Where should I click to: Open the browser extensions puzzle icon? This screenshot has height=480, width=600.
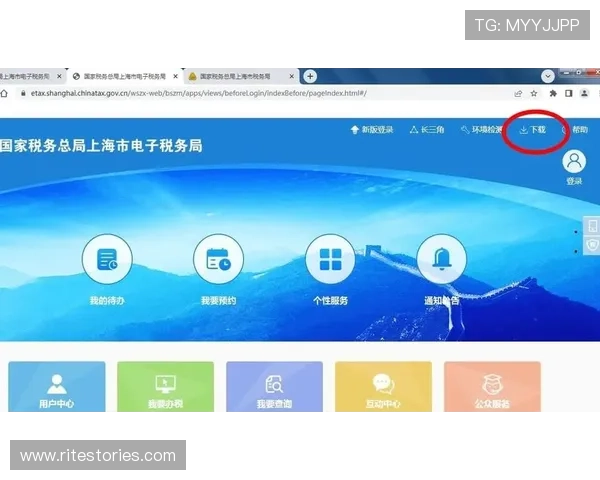click(553, 93)
